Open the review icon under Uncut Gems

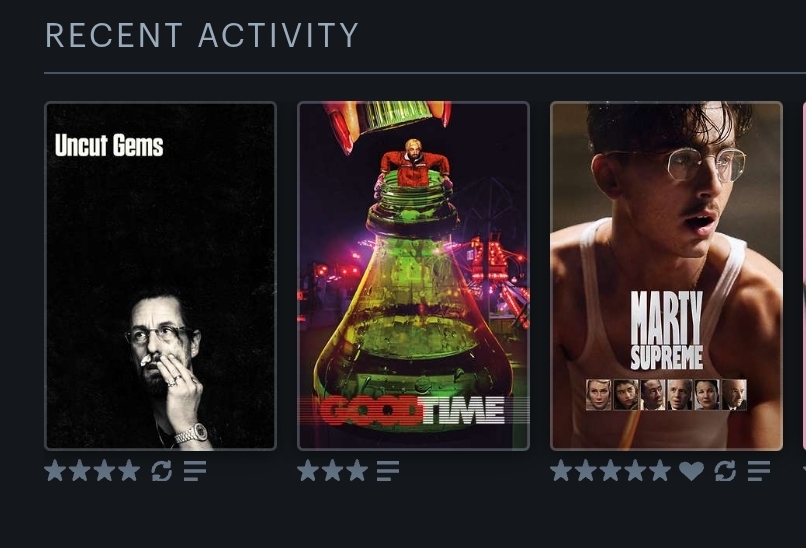(x=195, y=471)
